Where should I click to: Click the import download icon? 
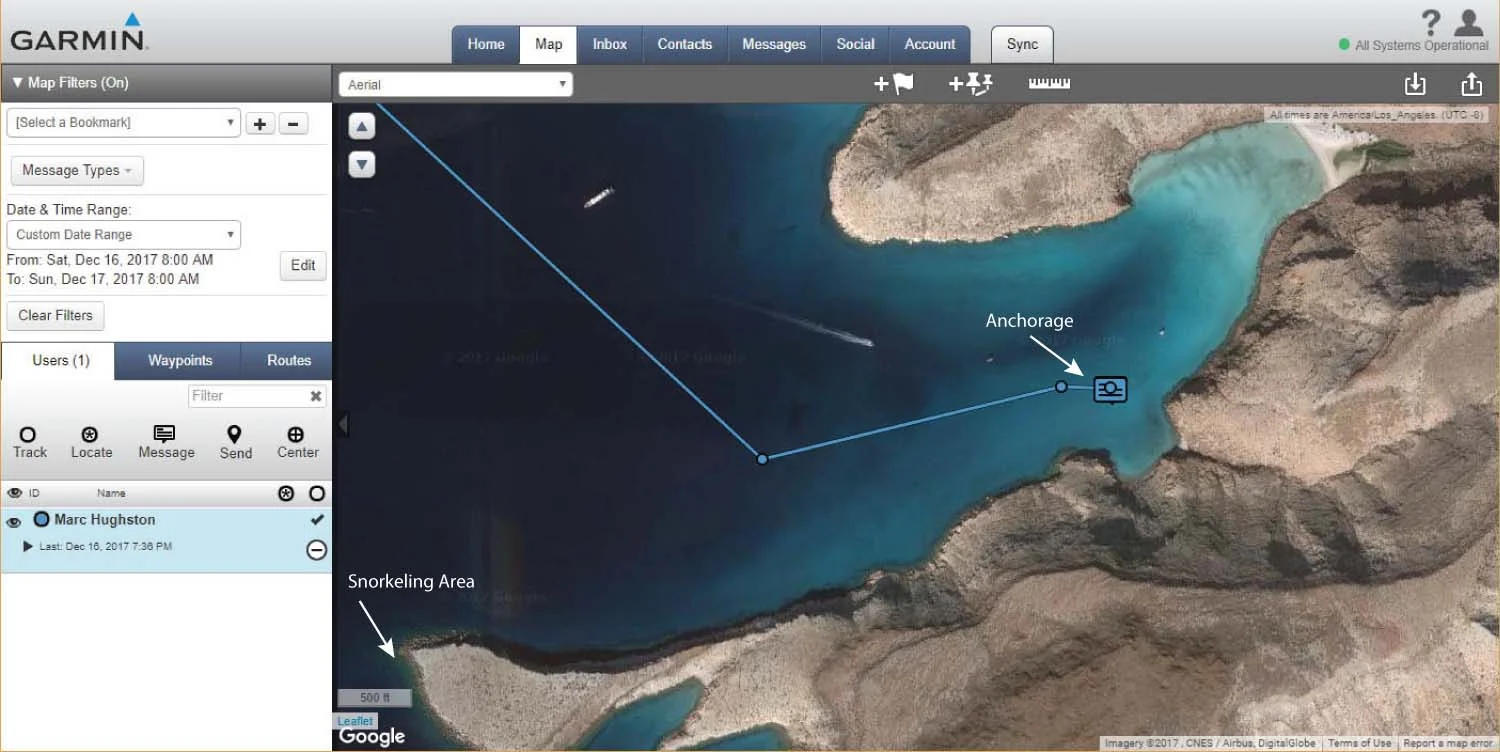click(1415, 85)
